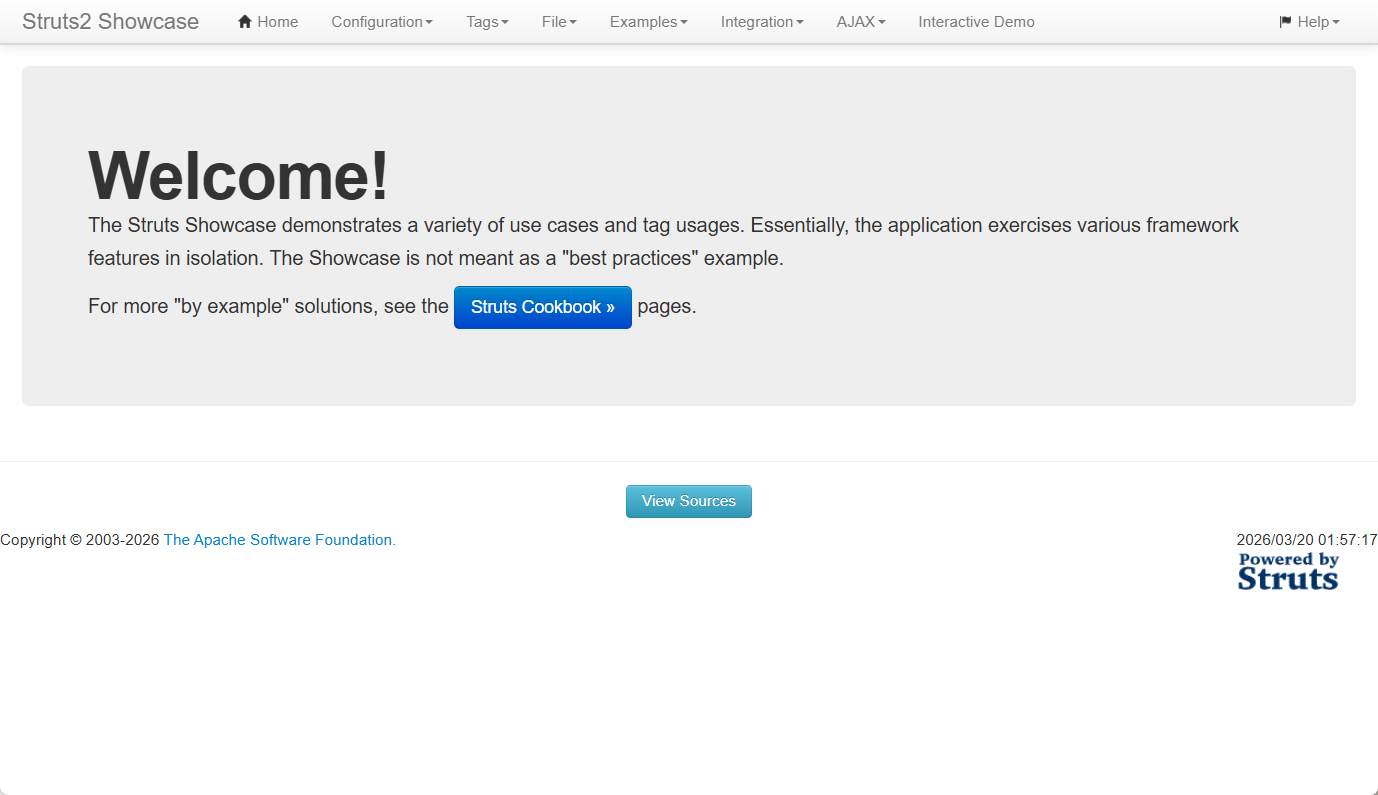Click the Copyright © 2003-2026 text
Image resolution: width=1378 pixels, height=795 pixels.
point(80,540)
